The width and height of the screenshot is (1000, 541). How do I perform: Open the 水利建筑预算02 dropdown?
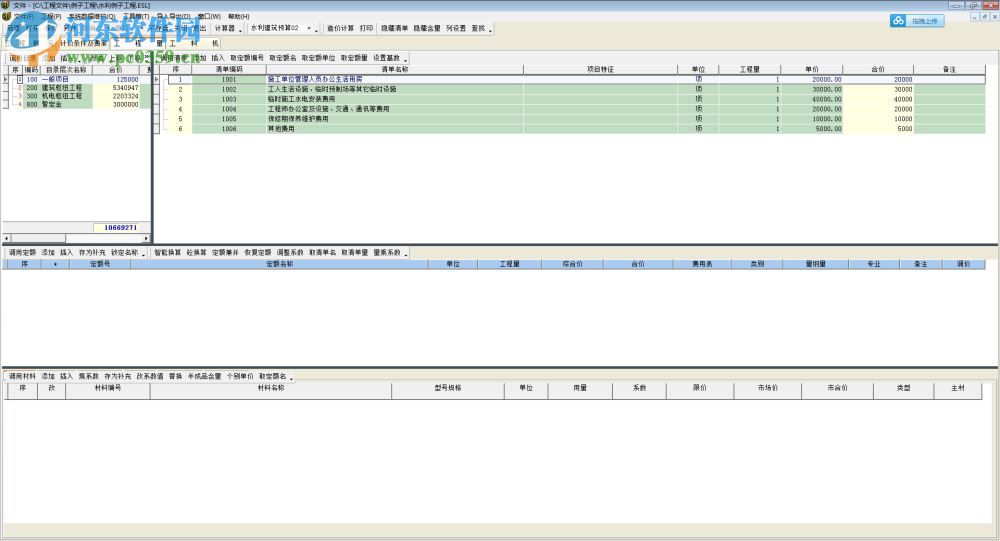(280, 29)
